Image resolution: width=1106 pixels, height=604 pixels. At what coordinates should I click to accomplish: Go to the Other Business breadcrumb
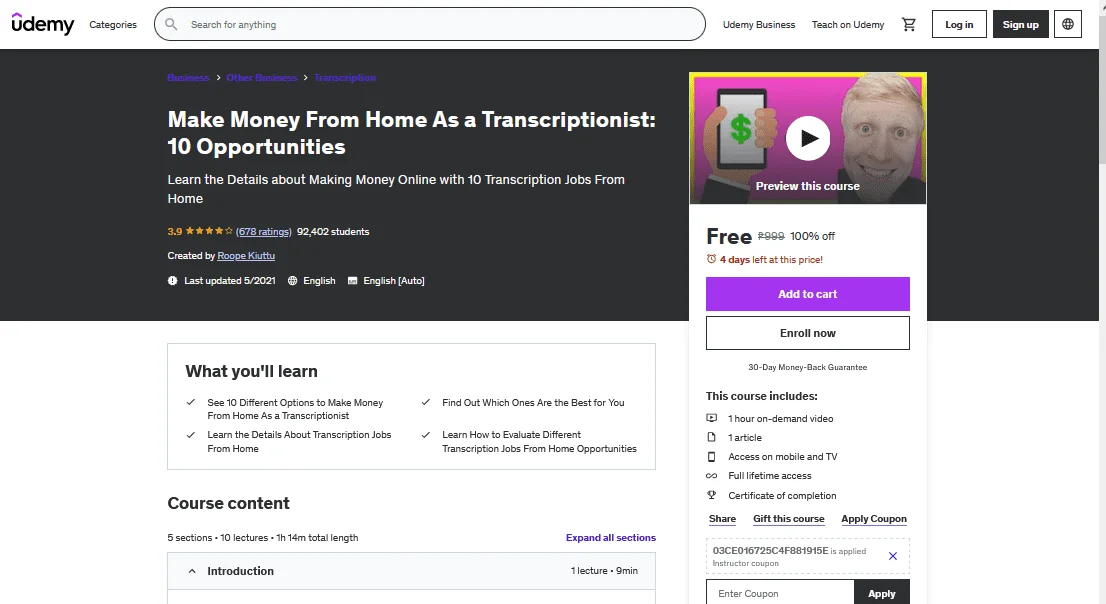point(262,78)
